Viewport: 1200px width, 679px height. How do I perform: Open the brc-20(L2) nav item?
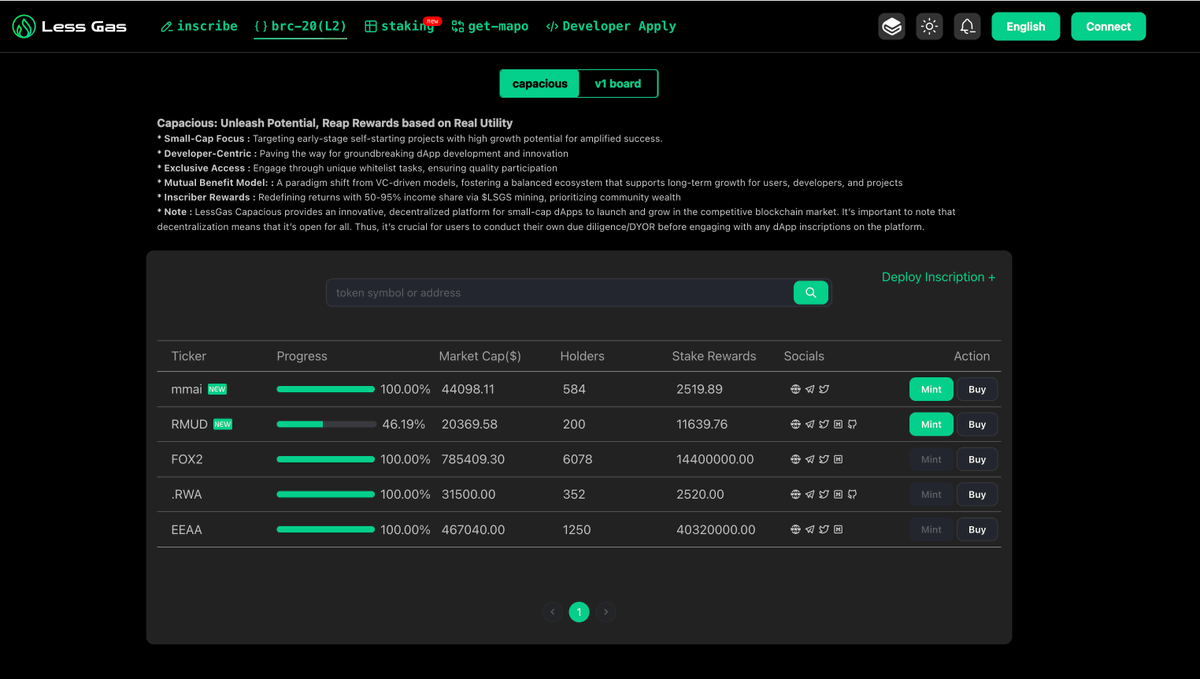[301, 26]
